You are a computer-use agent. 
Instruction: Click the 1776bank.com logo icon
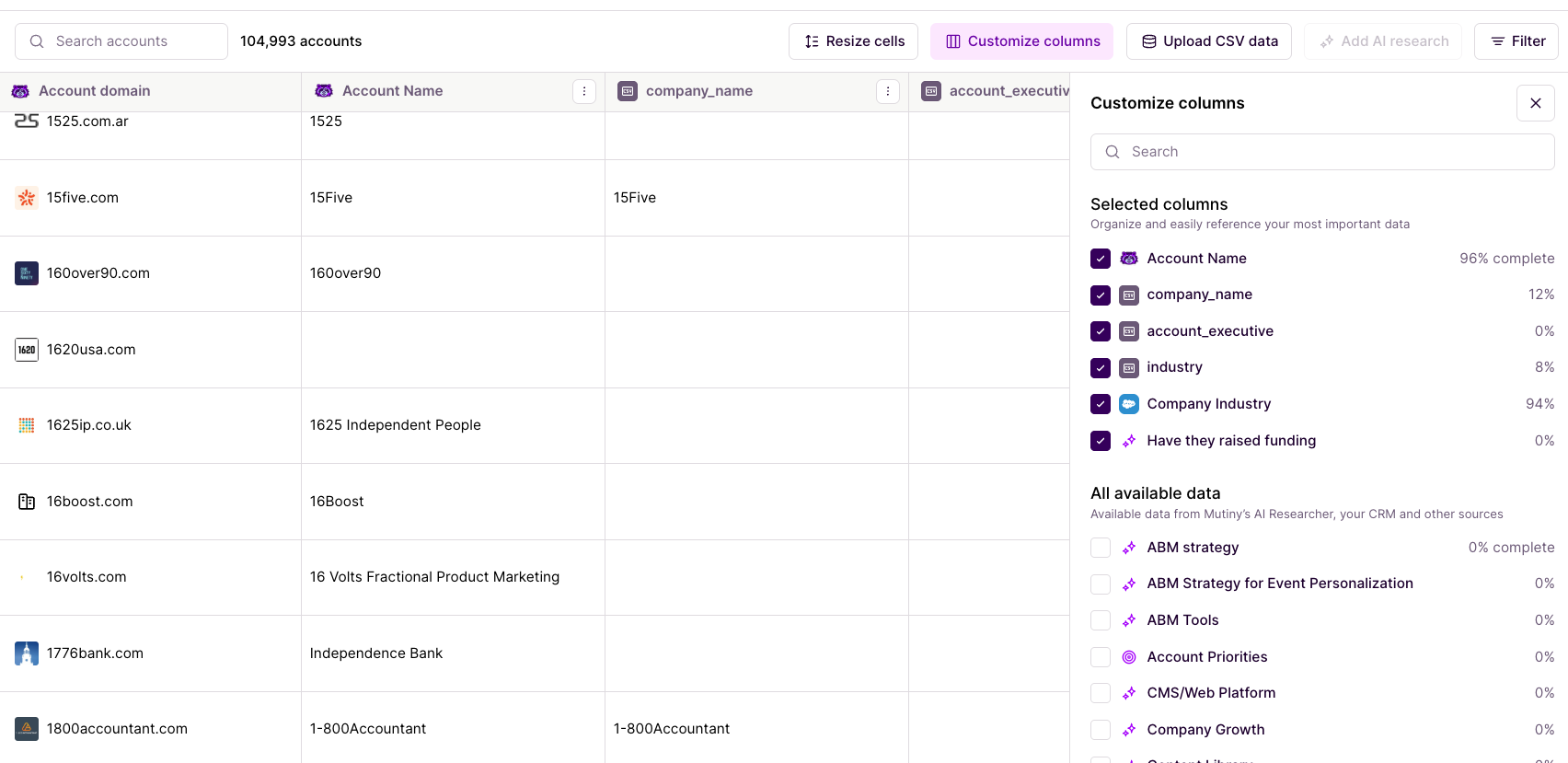(27, 653)
